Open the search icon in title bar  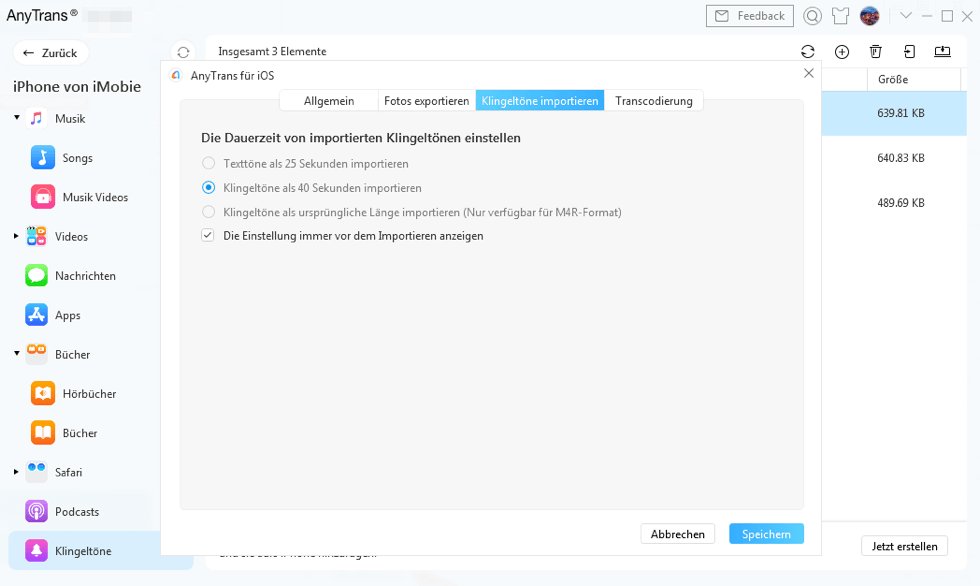812,16
